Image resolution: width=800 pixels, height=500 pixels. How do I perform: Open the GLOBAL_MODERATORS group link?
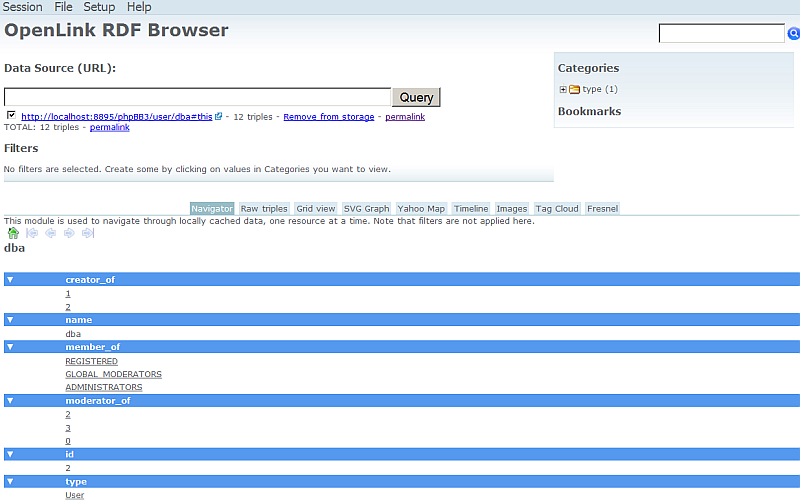point(113,374)
